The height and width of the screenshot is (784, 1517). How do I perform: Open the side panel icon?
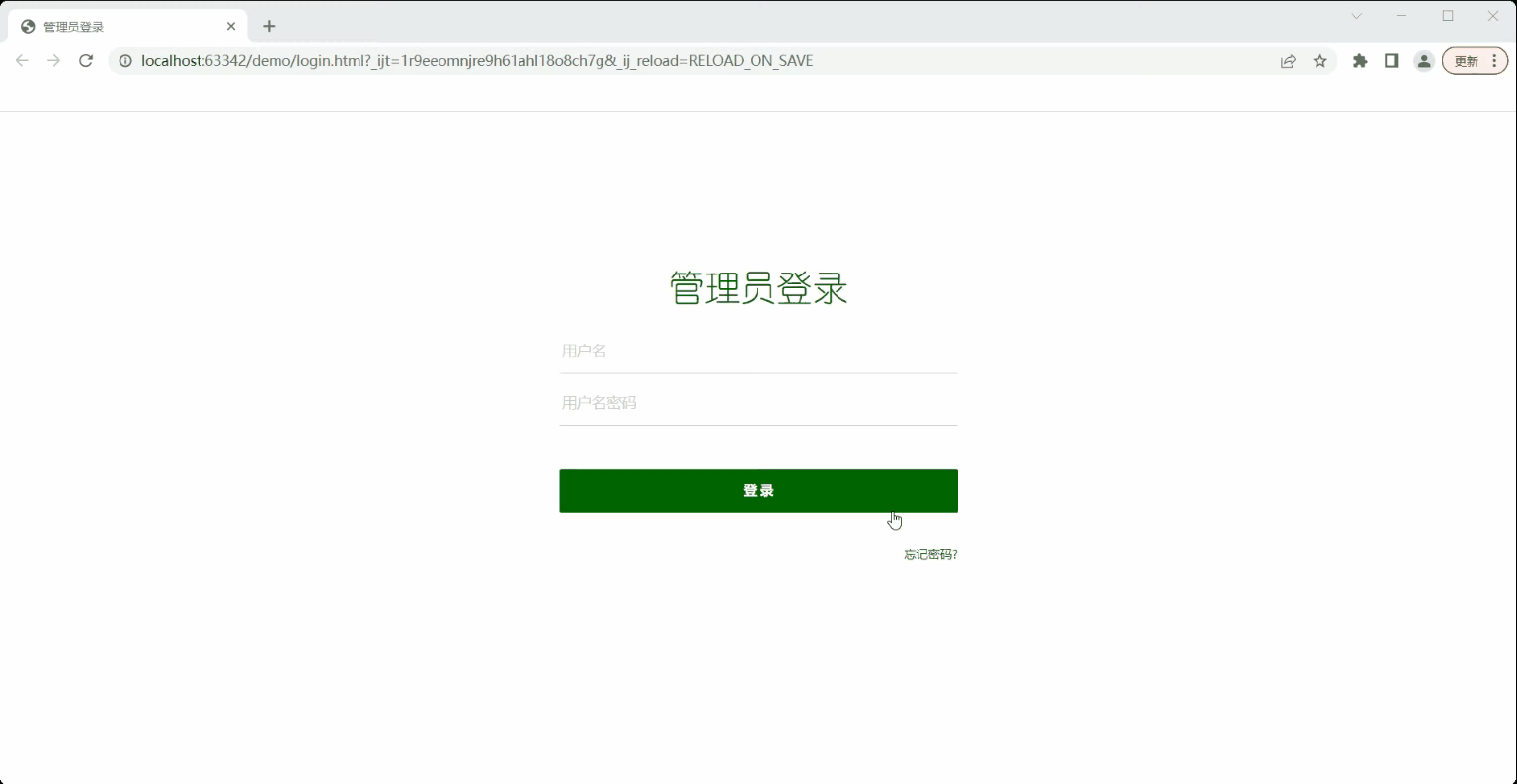click(1392, 60)
